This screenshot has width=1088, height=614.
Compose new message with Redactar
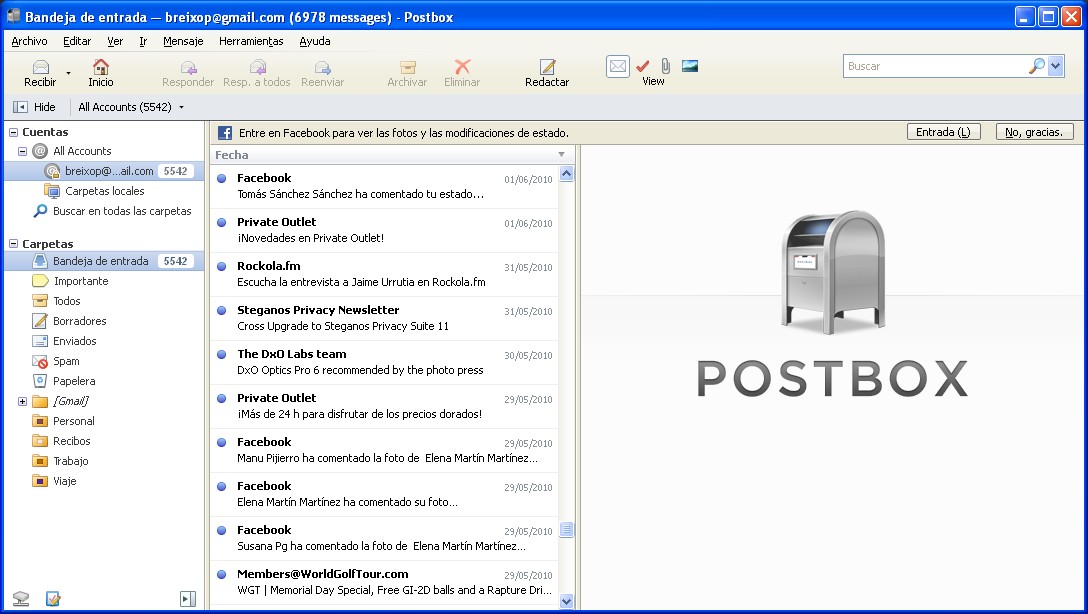pos(547,74)
